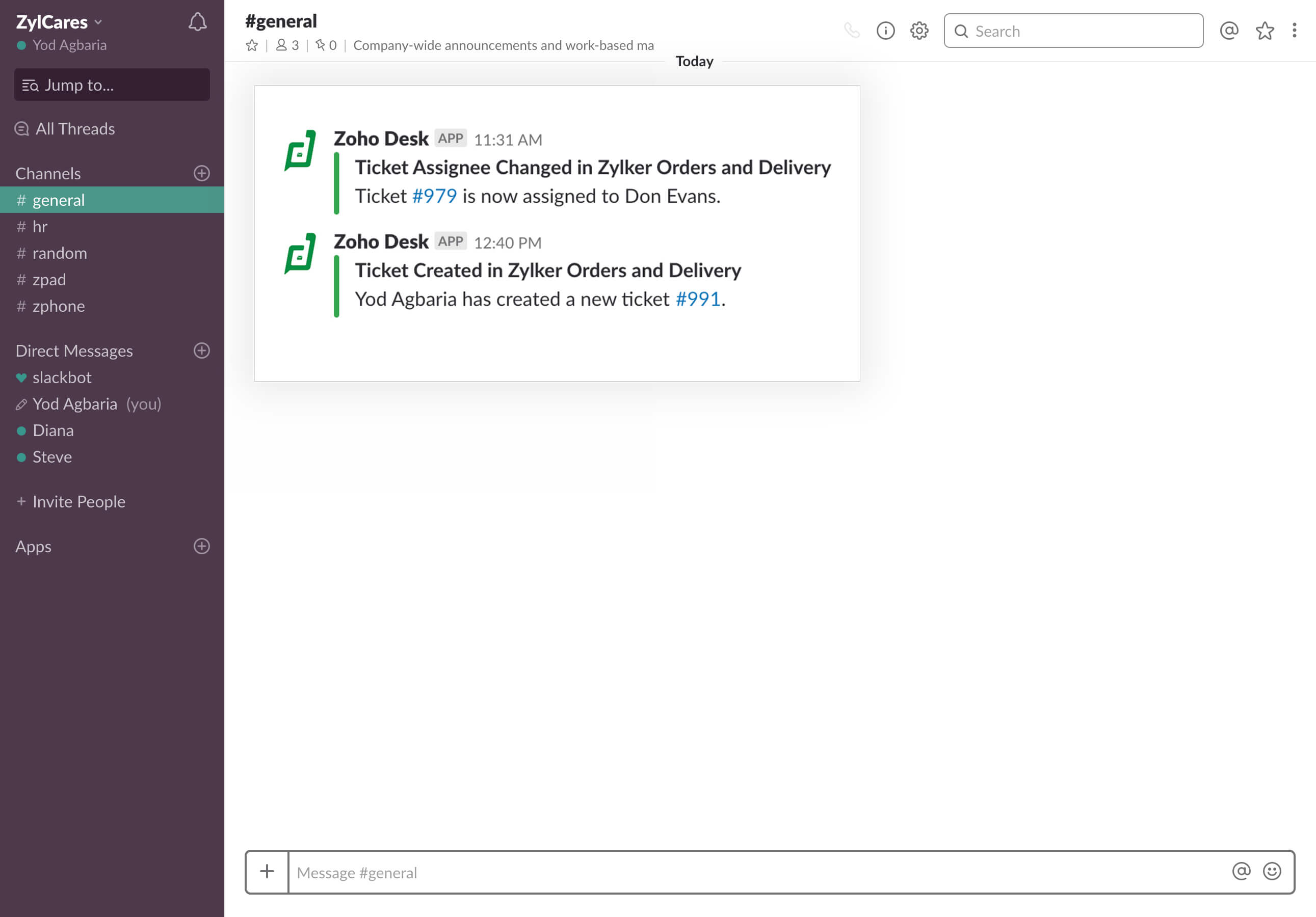
Task: Open the All Threads menu item
Action: pos(74,128)
